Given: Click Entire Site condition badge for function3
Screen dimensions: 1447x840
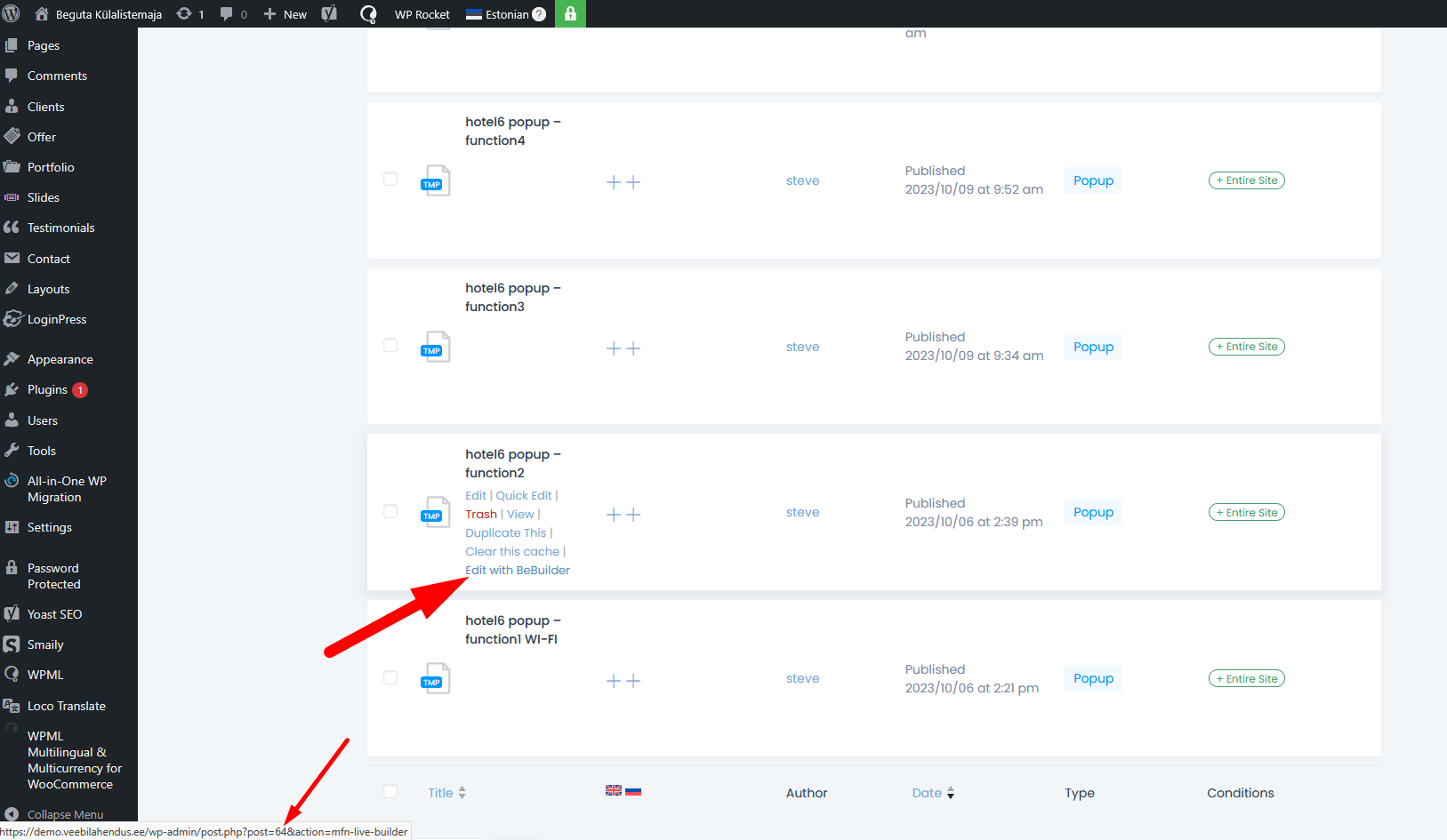Looking at the screenshot, I should (1246, 347).
